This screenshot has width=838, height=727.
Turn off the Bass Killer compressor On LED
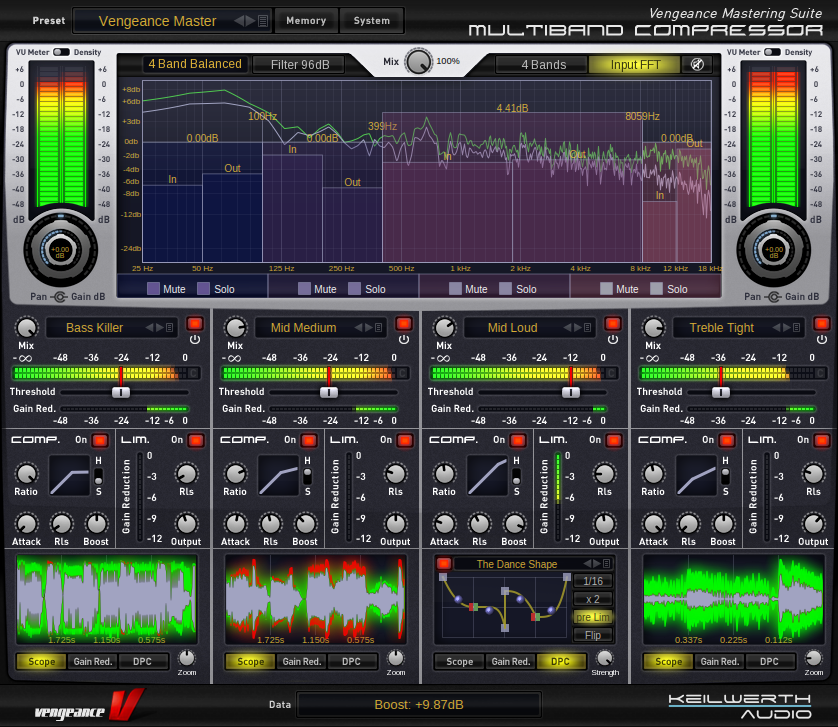(x=100, y=440)
